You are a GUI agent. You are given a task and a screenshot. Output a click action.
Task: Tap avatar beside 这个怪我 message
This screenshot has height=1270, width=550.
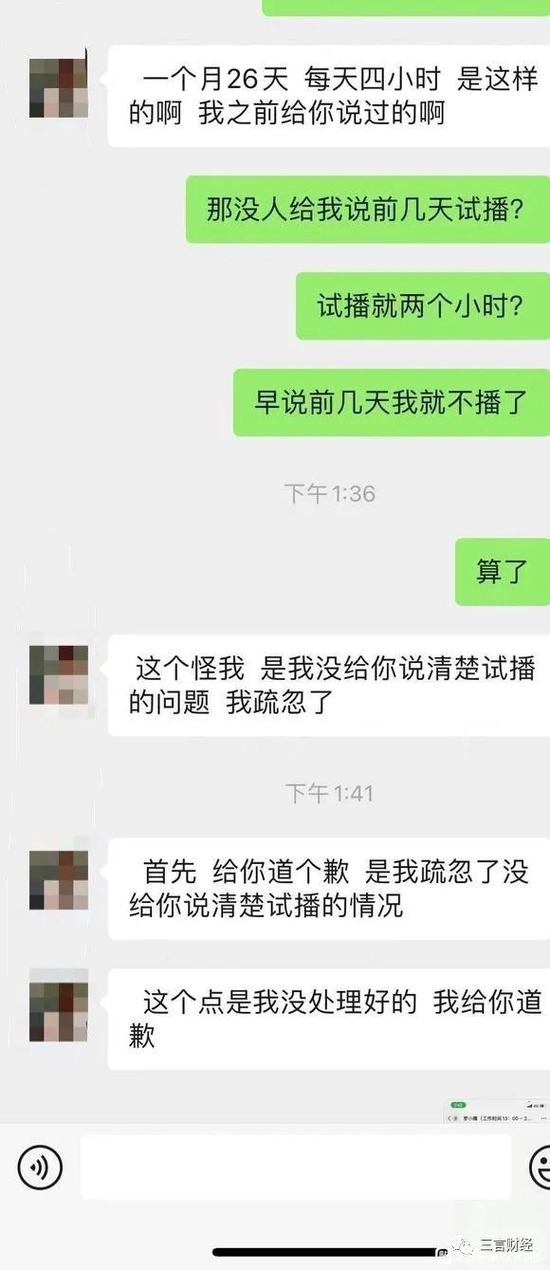59,675
